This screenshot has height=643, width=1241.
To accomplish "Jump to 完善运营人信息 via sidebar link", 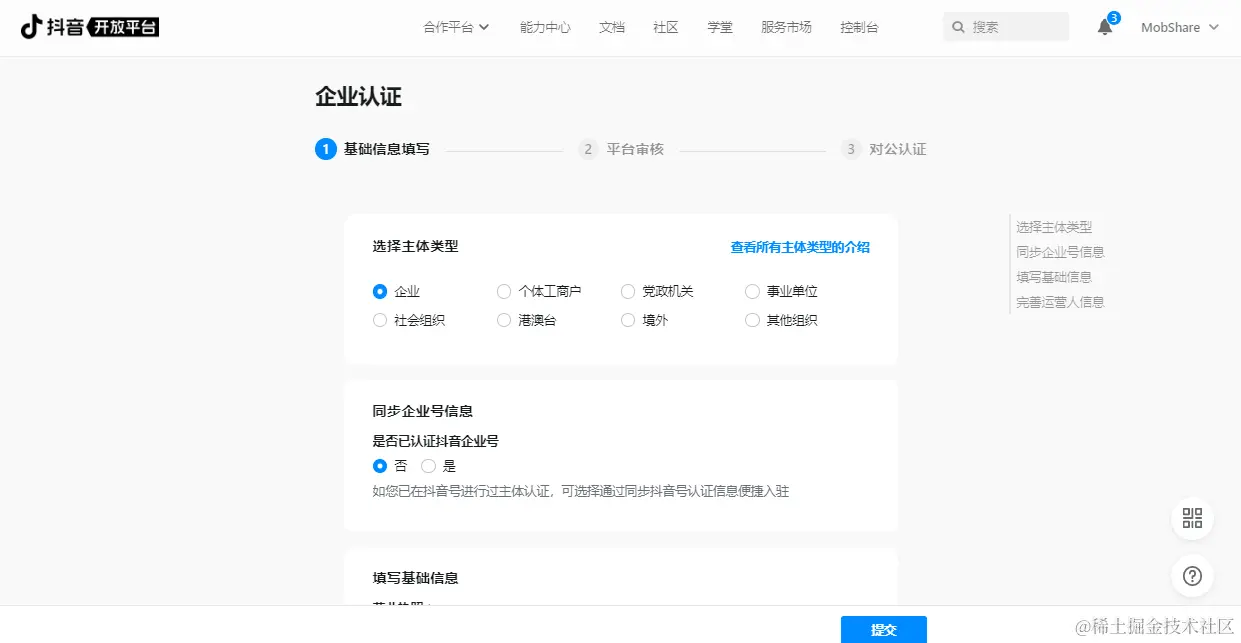I will [x=1059, y=302].
